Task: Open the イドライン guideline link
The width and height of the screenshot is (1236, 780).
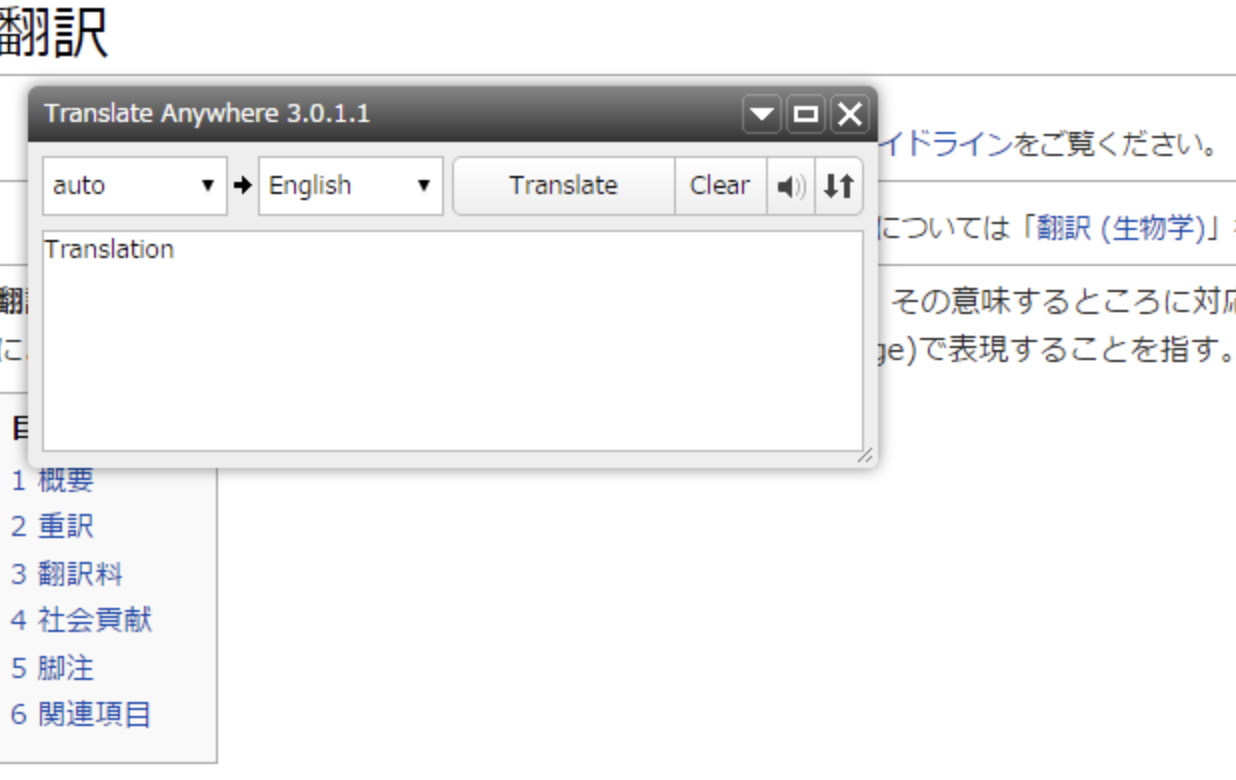Action: pyautogui.click(x=946, y=145)
